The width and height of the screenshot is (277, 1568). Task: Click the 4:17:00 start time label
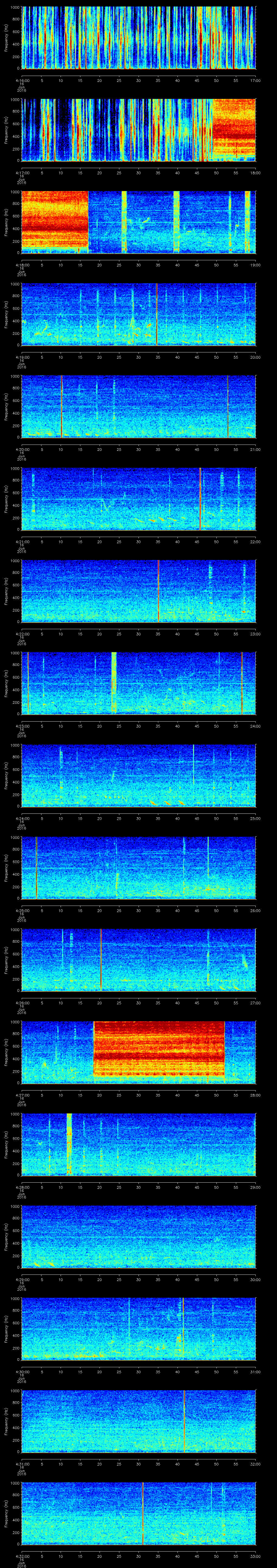(22, 173)
